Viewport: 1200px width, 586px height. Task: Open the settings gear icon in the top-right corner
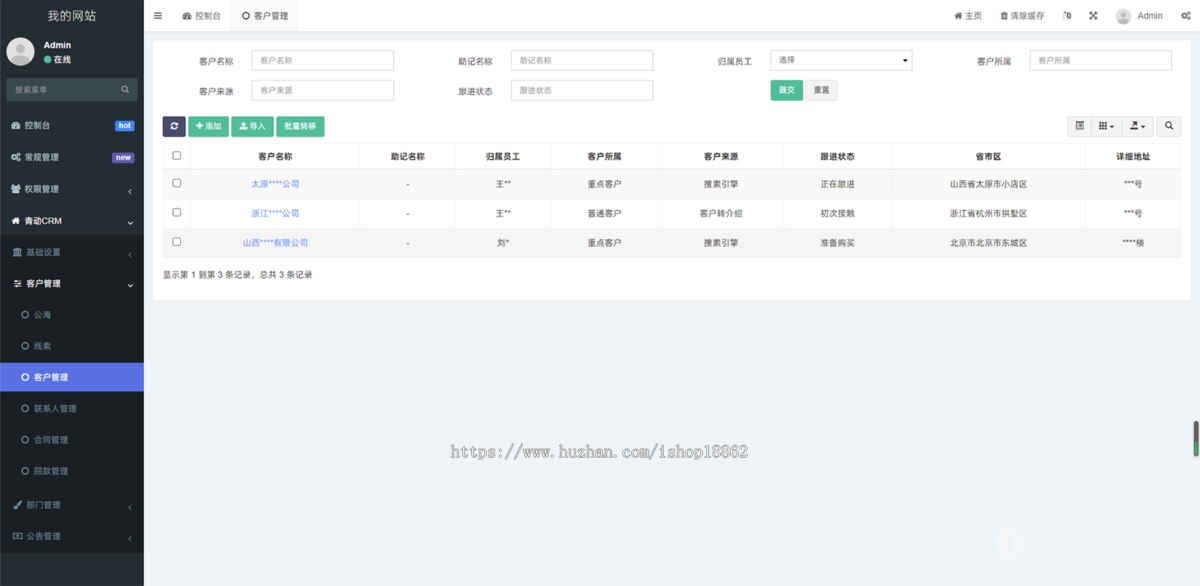coord(1186,15)
